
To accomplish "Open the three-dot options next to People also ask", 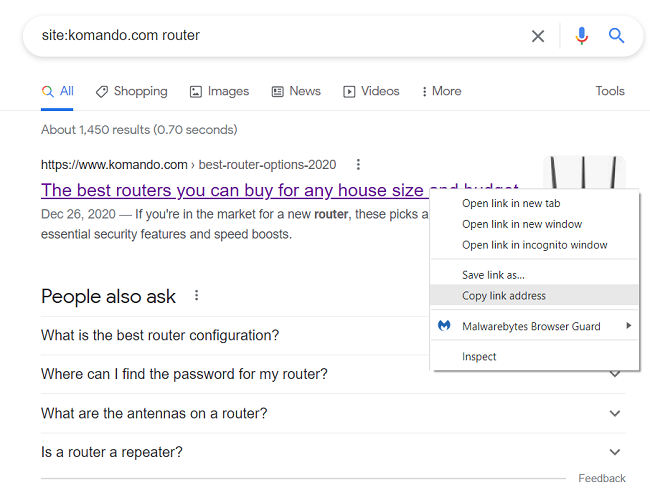I will pos(196,296).
